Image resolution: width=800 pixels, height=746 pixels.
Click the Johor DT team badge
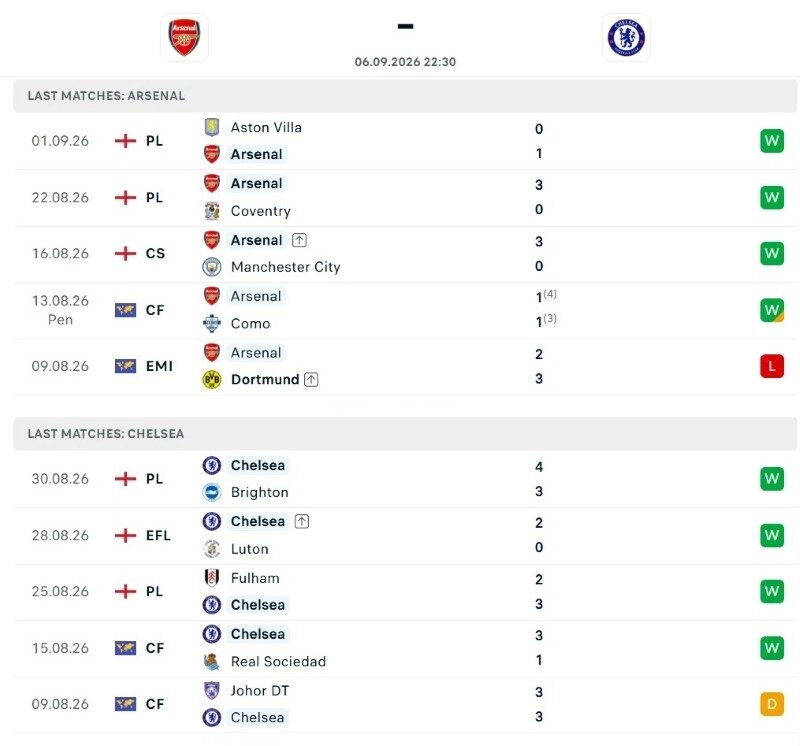tap(212, 690)
